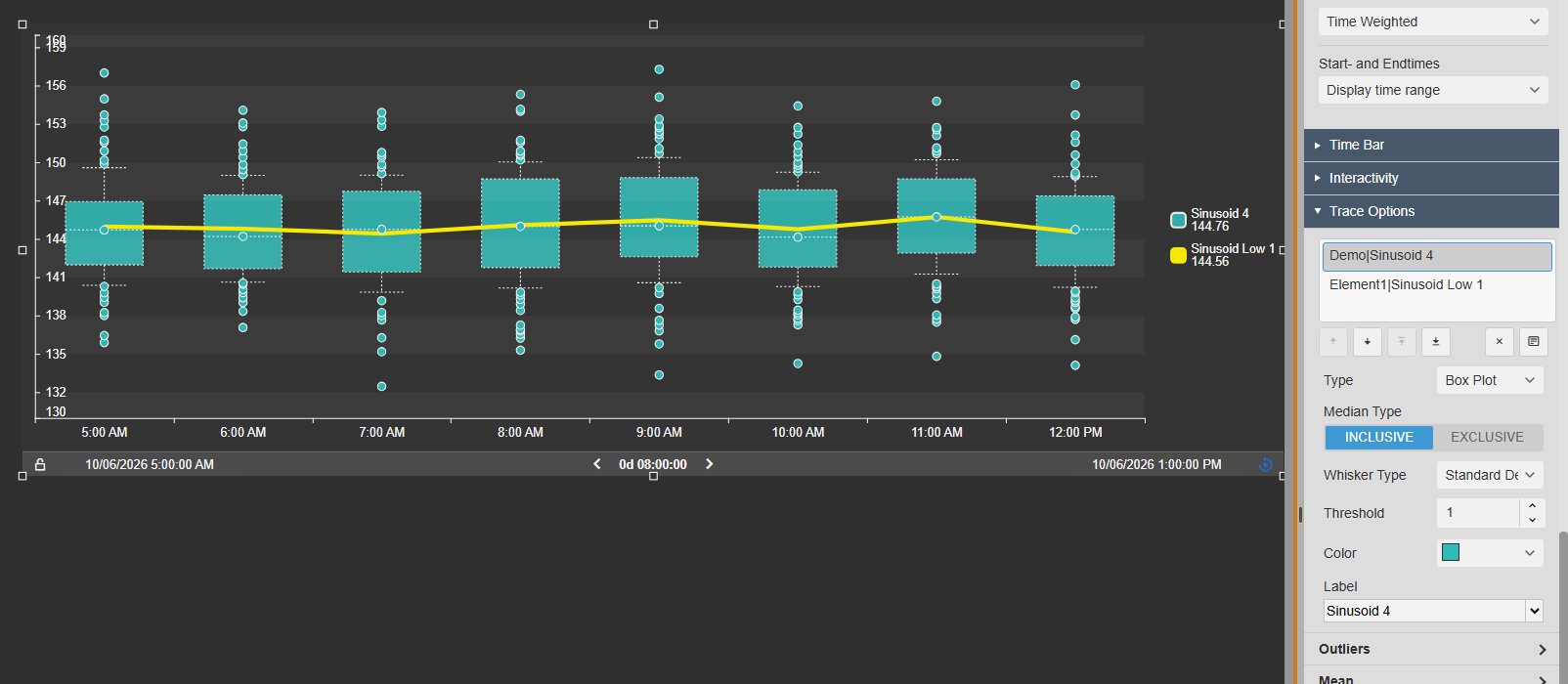Click Sinusoid Low 1 yellow legend square

click(1179, 255)
